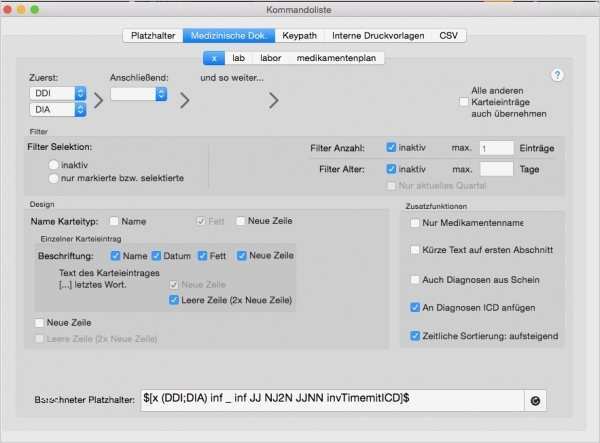Image resolution: width=600 pixels, height=443 pixels.
Task: Open the help question mark button
Action: 557,75
